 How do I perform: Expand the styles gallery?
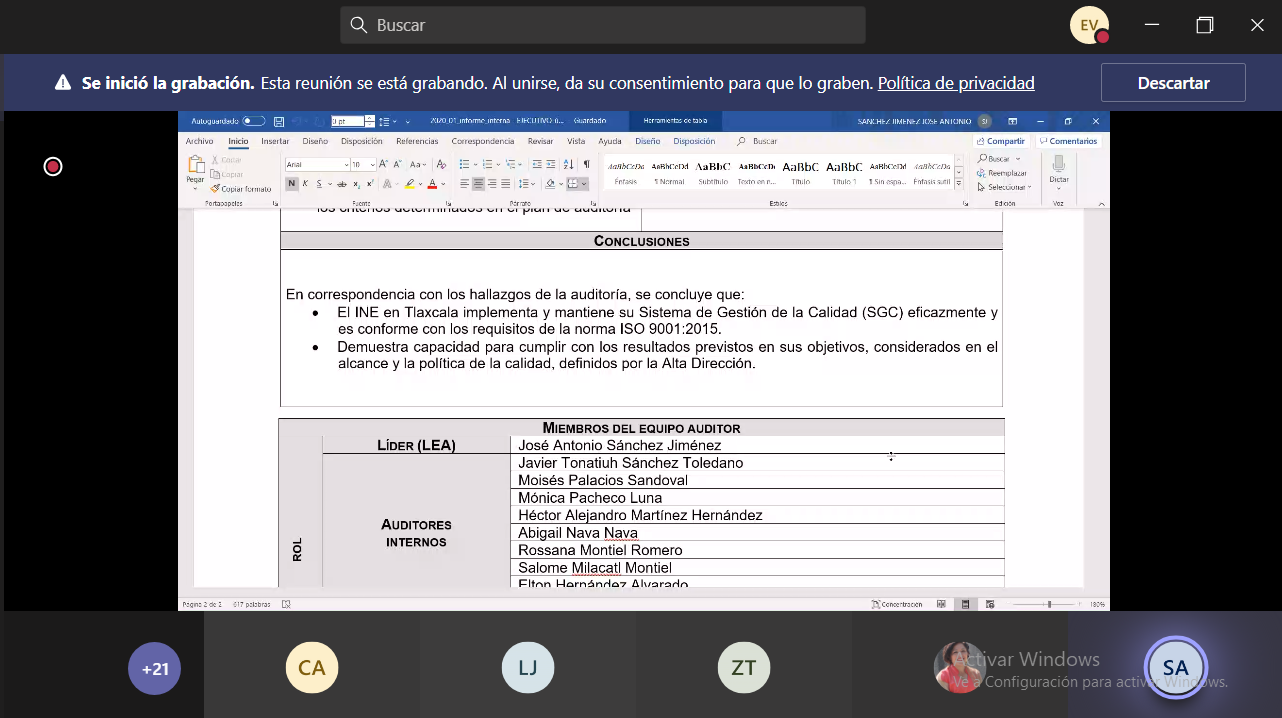click(x=959, y=184)
